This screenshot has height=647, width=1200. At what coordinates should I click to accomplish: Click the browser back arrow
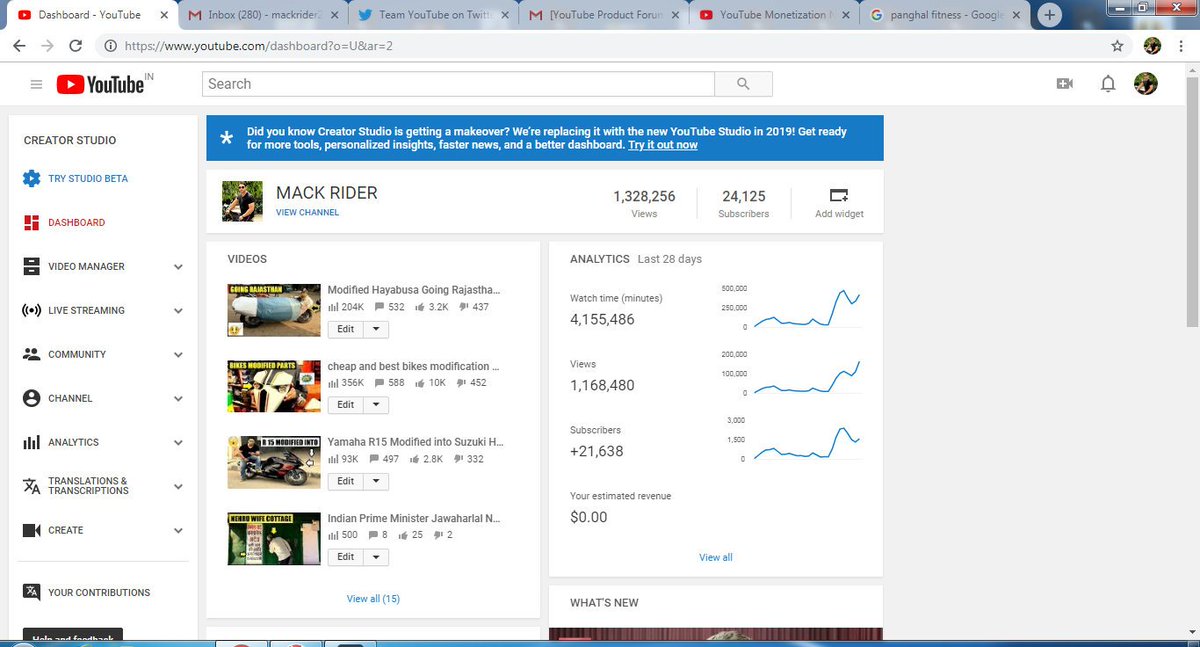pos(20,46)
